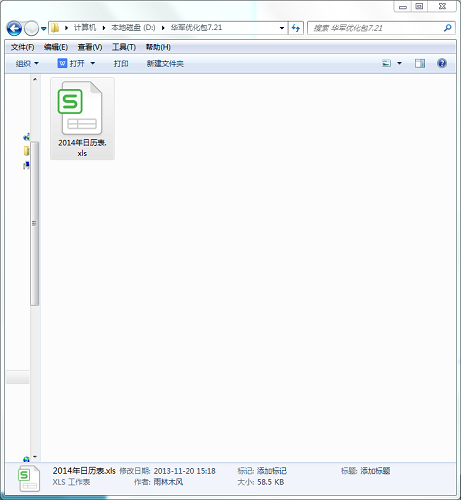The image size is (461, 500).
Task: Click the folder icon in address bar
Action: (55, 28)
